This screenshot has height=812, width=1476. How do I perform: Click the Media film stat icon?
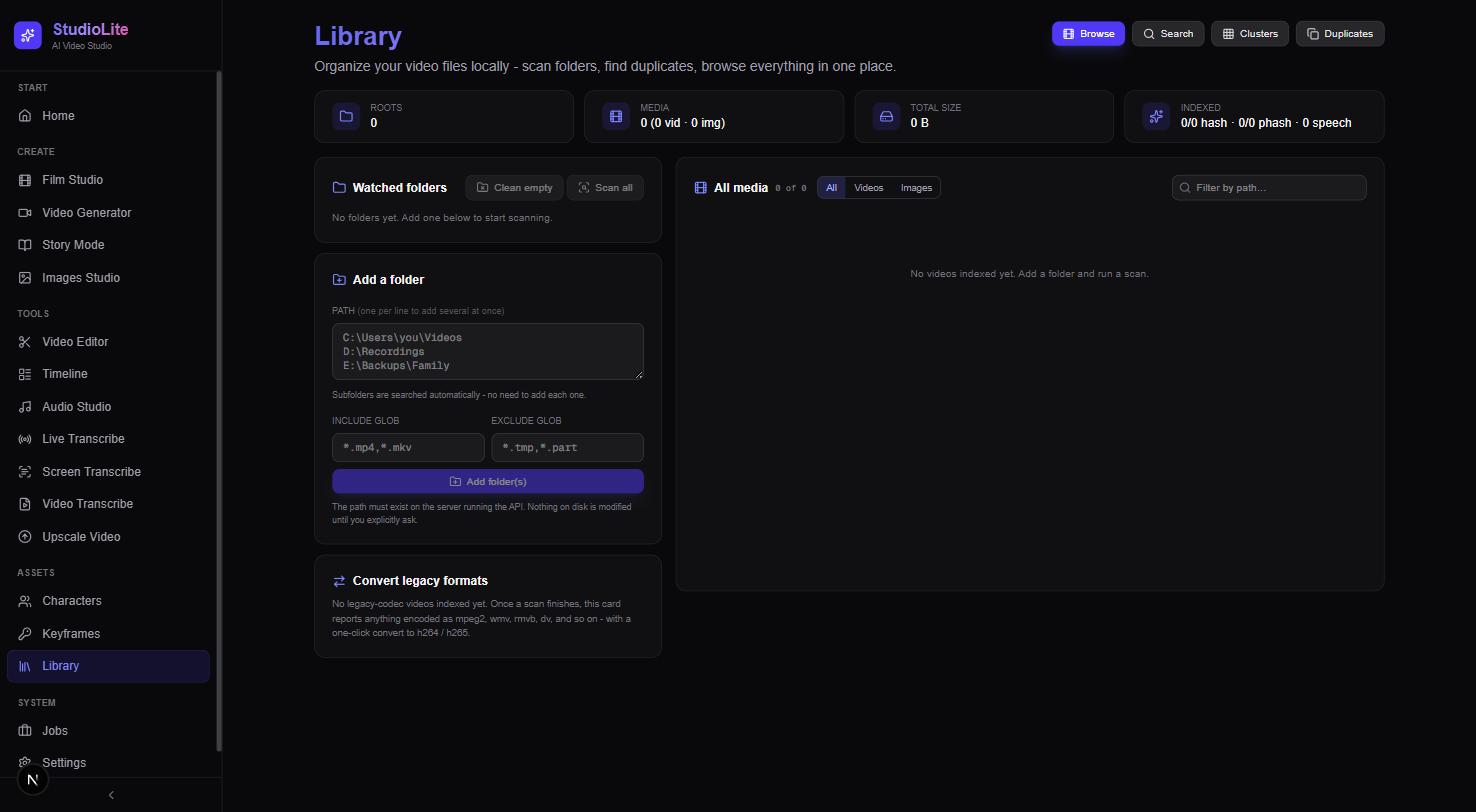(616, 116)
